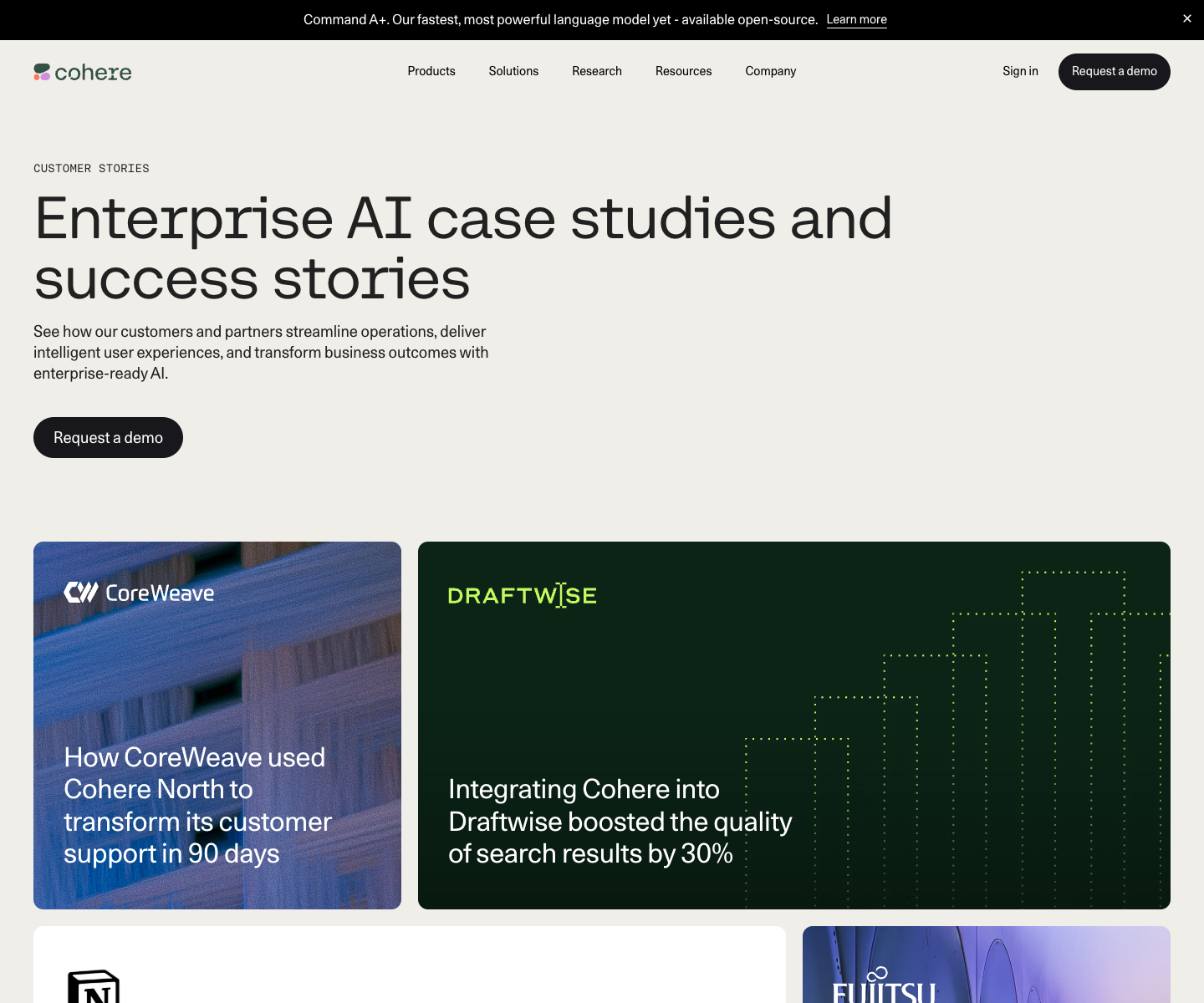
Task: Click the CoreWeave logo on the blue card
Action: (x=139, y=593)
